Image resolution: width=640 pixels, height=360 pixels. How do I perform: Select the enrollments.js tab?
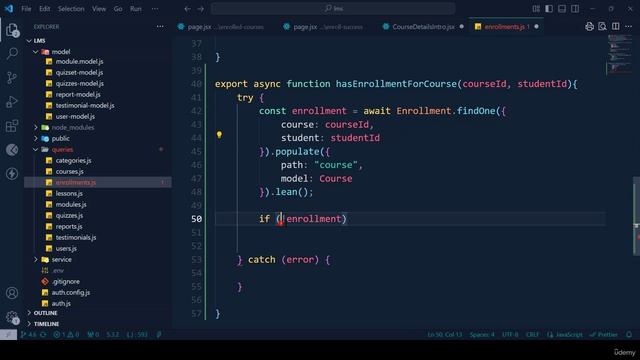pos(506,27)
